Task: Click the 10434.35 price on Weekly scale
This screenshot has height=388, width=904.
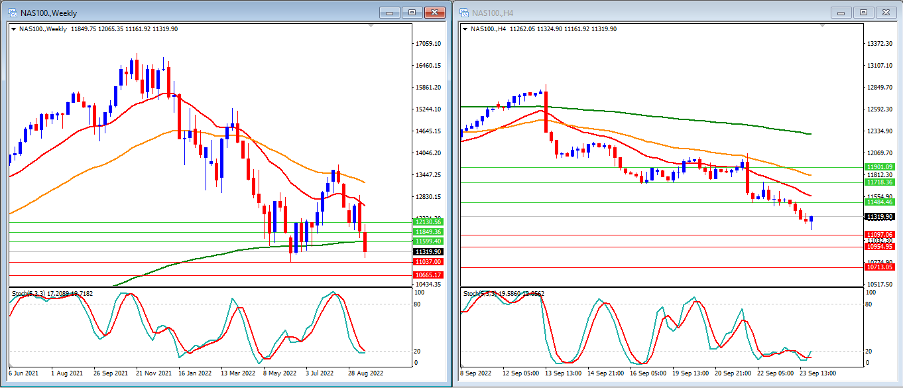Action: 428,285
